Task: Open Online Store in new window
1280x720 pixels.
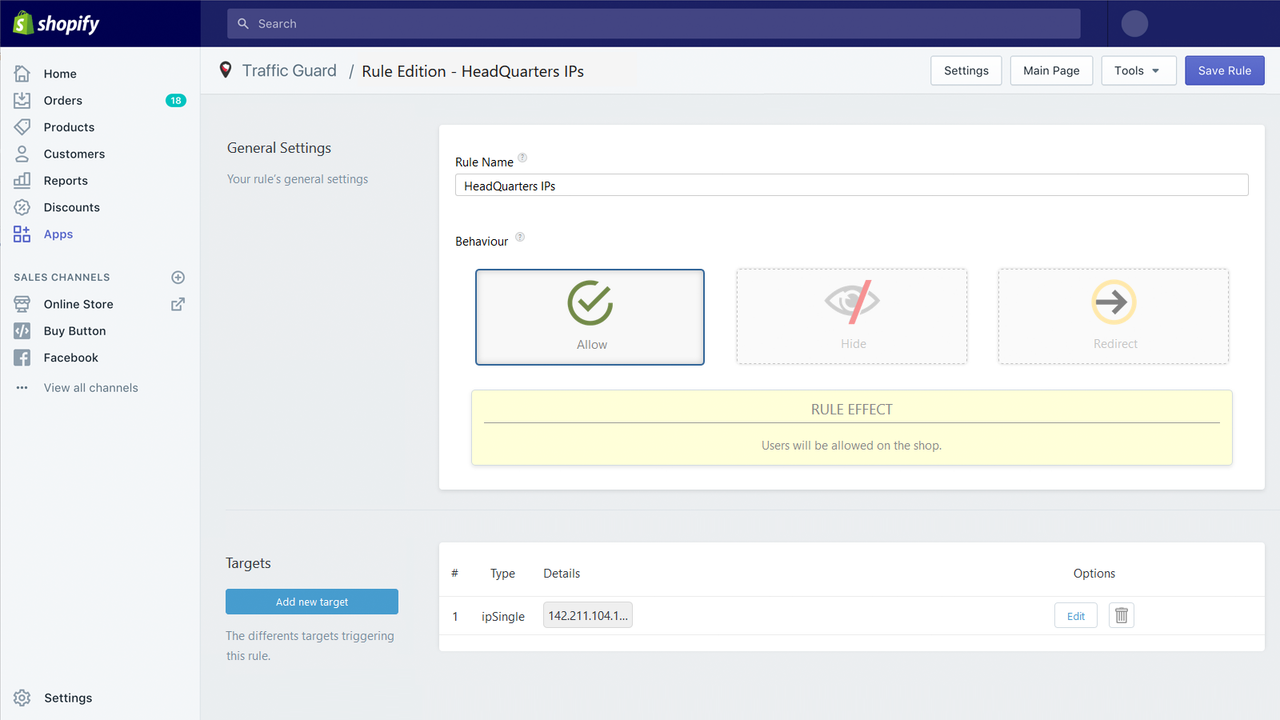Action: point(177,304)
